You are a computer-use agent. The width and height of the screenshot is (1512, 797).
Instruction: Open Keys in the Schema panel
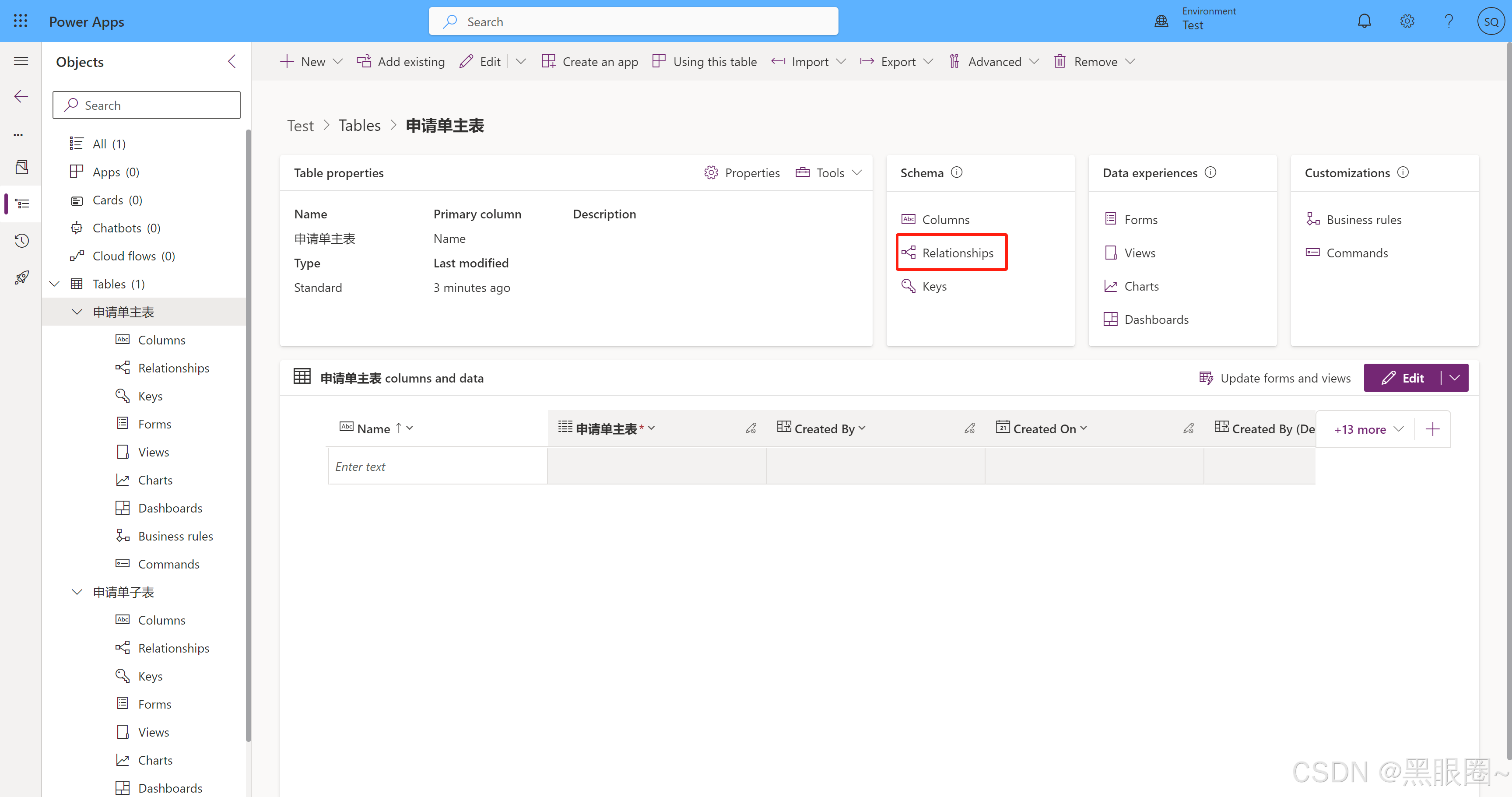[x=933, y=286]
